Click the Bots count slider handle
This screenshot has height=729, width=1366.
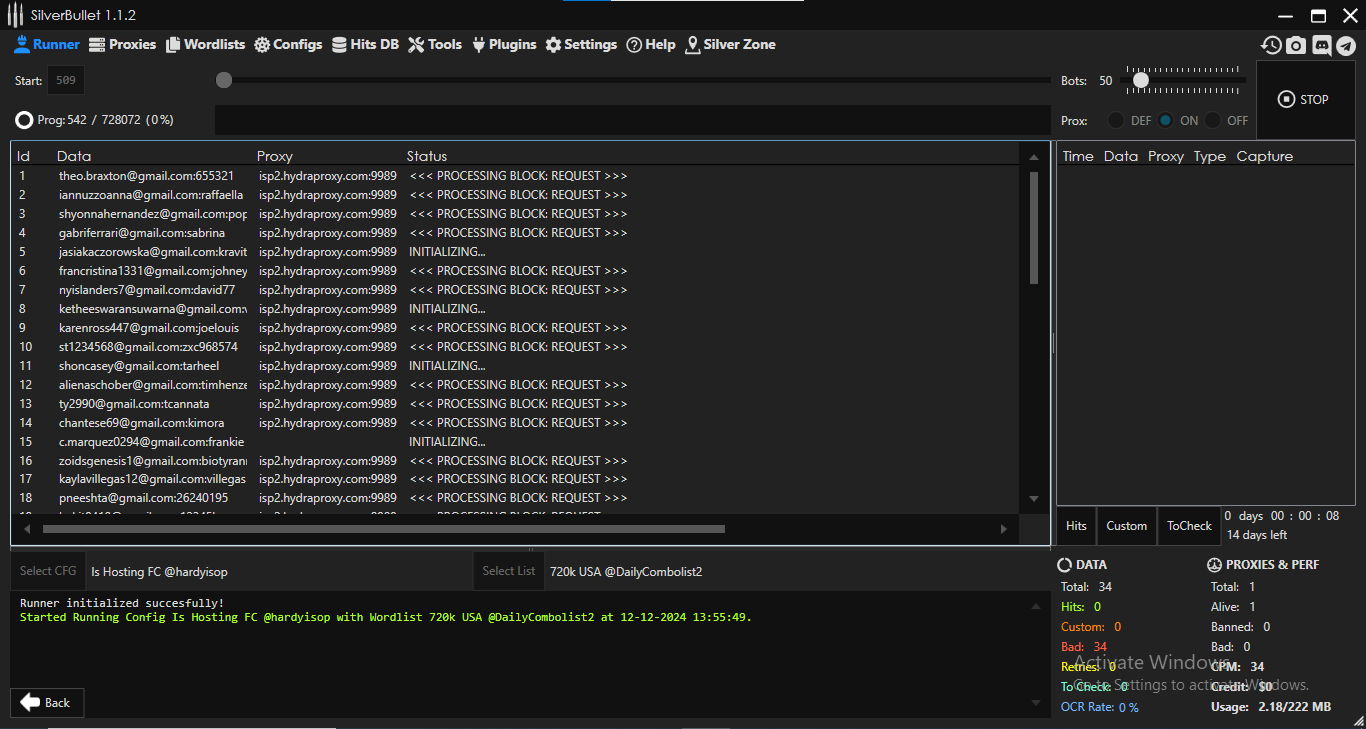click(1140, 80)
